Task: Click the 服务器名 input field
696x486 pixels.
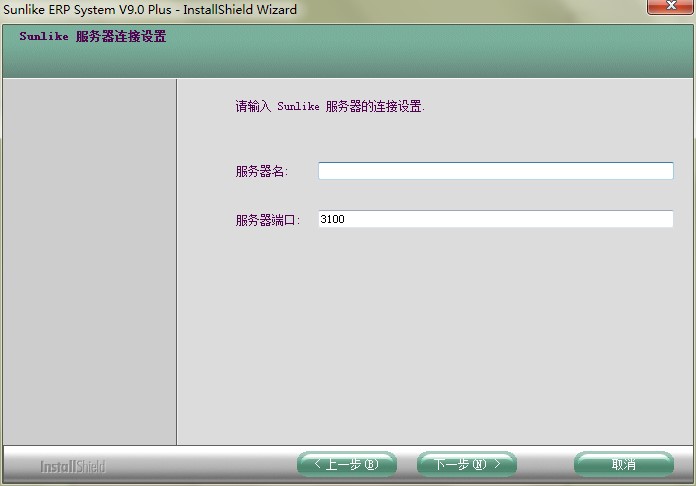Action: coord(496,171)
